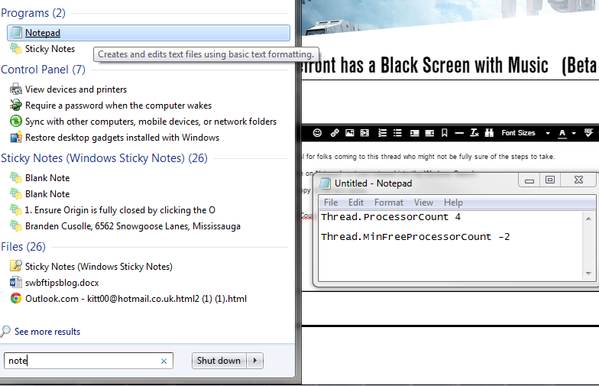
Task: Expand the Shut down options arrow
Action: pos(255,361)
